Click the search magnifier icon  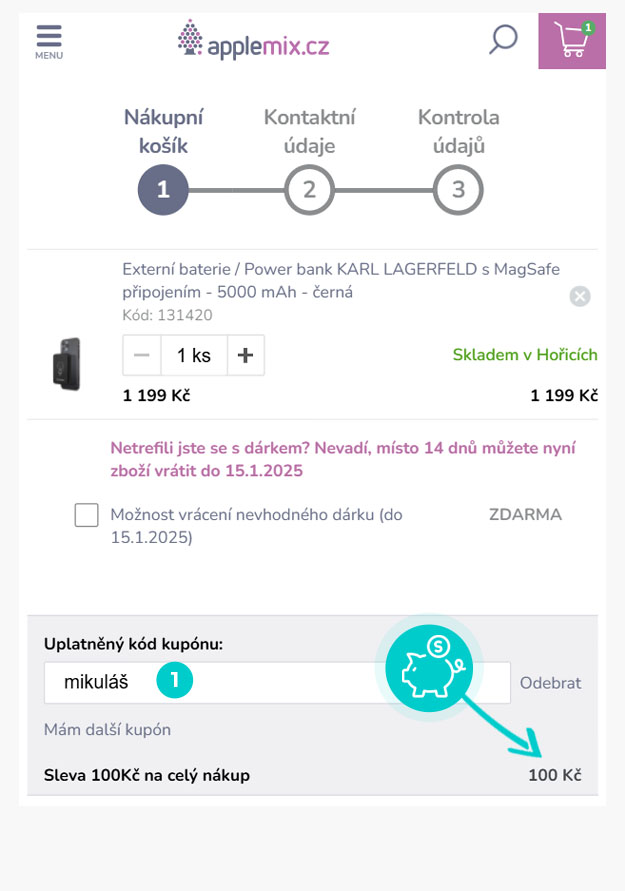click(503, 40)
